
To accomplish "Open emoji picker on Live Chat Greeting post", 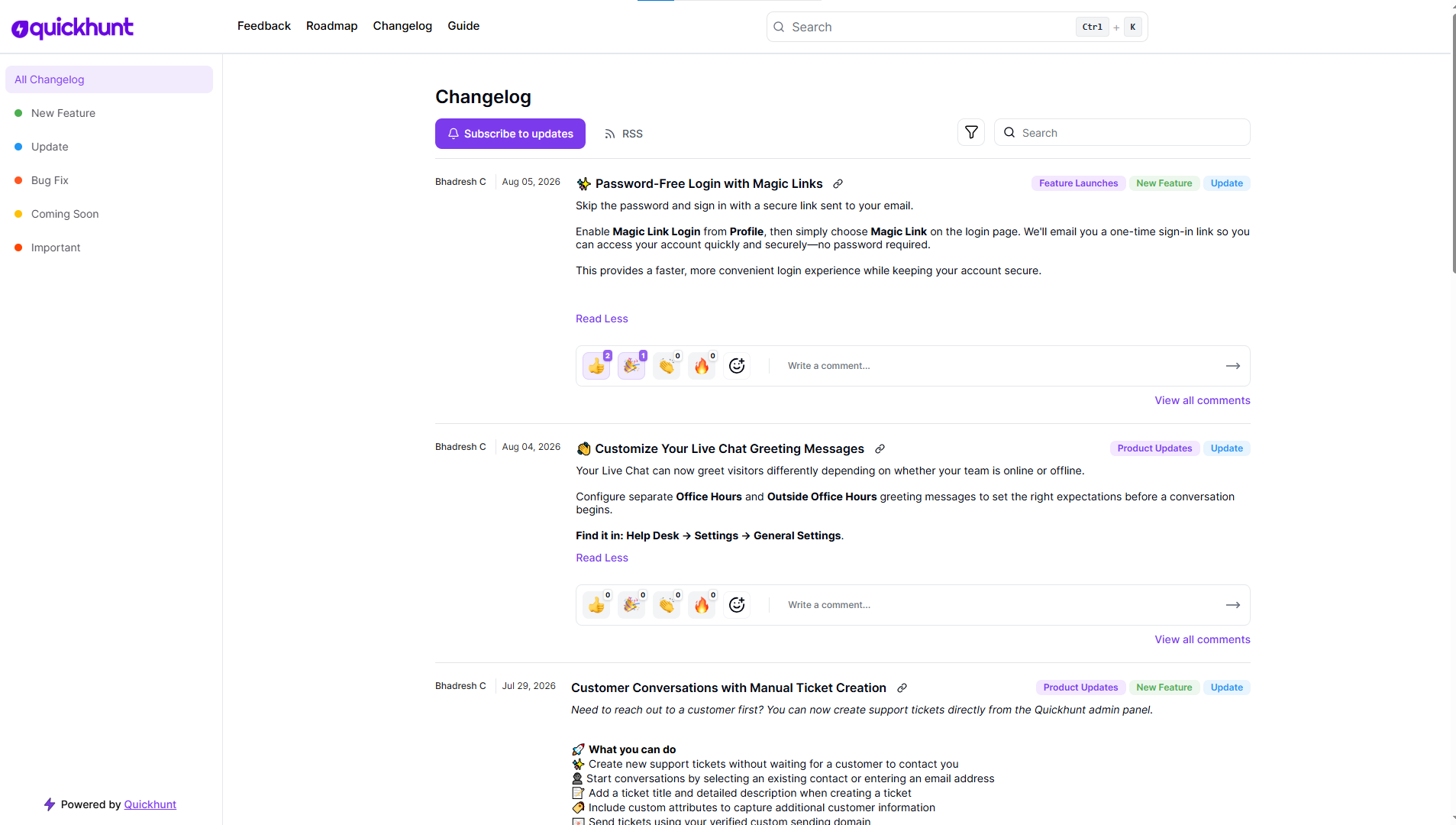I will pyautogui.click(x=737, y=605).
